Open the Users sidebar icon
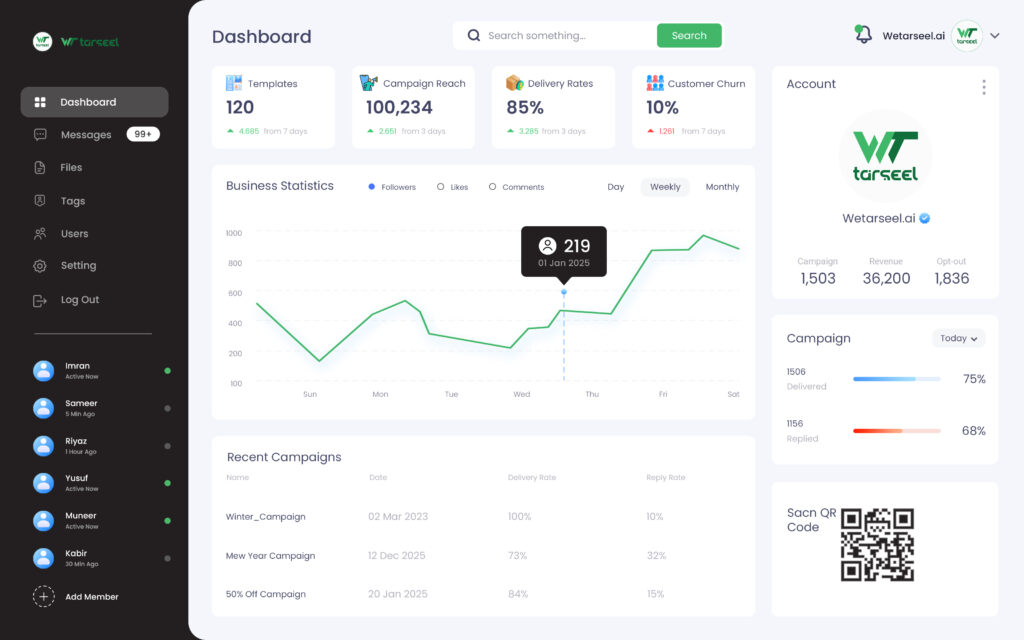Image resolution: width=1024 pixels, height=640 pixels. [40, 233]
